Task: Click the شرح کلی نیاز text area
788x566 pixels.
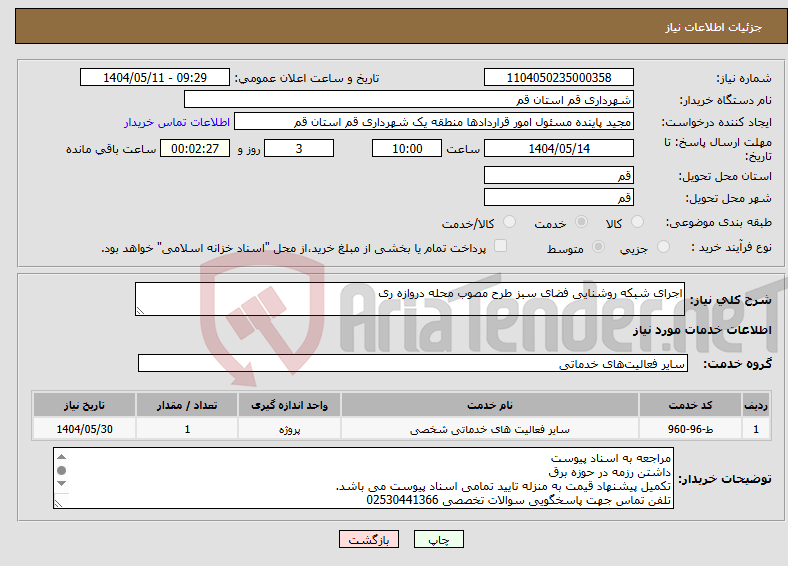Action: point(410,299)
